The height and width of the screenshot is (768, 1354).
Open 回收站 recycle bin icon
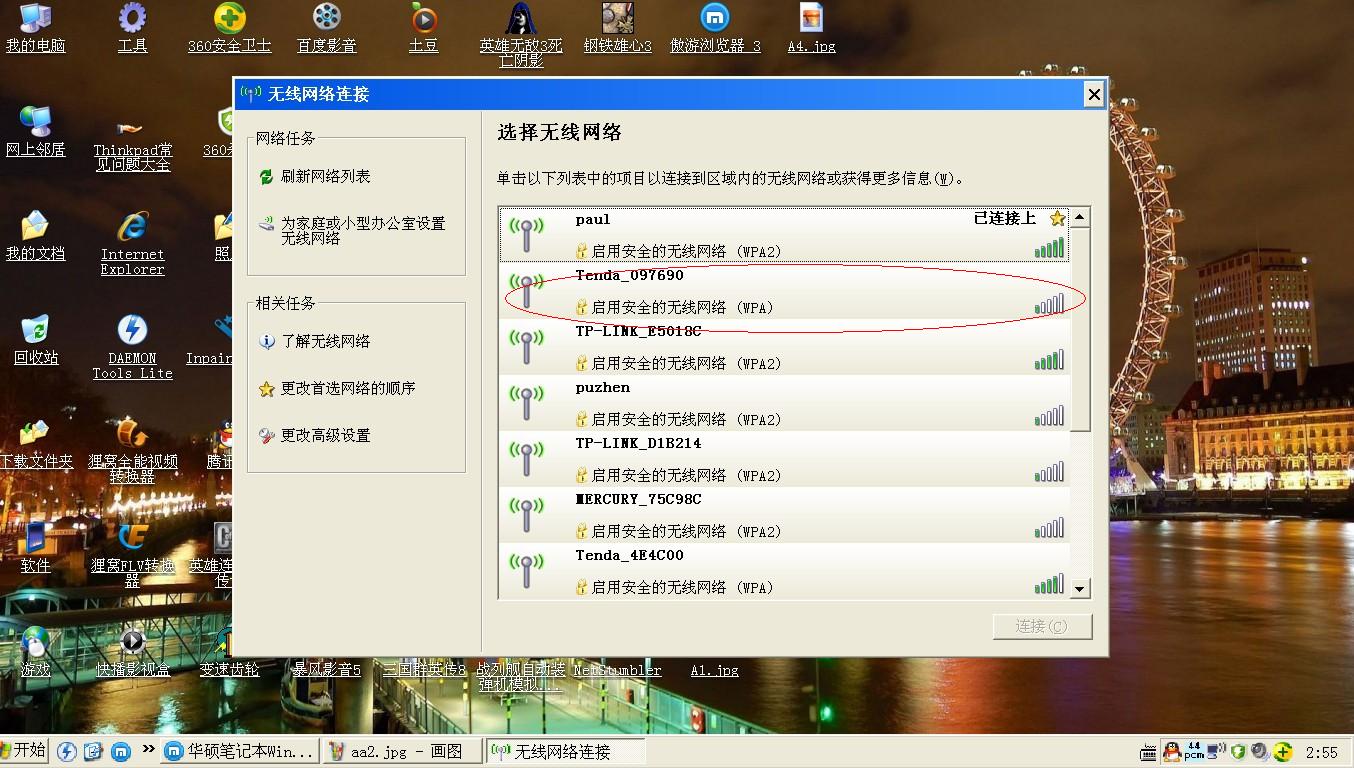coord(35,340)
